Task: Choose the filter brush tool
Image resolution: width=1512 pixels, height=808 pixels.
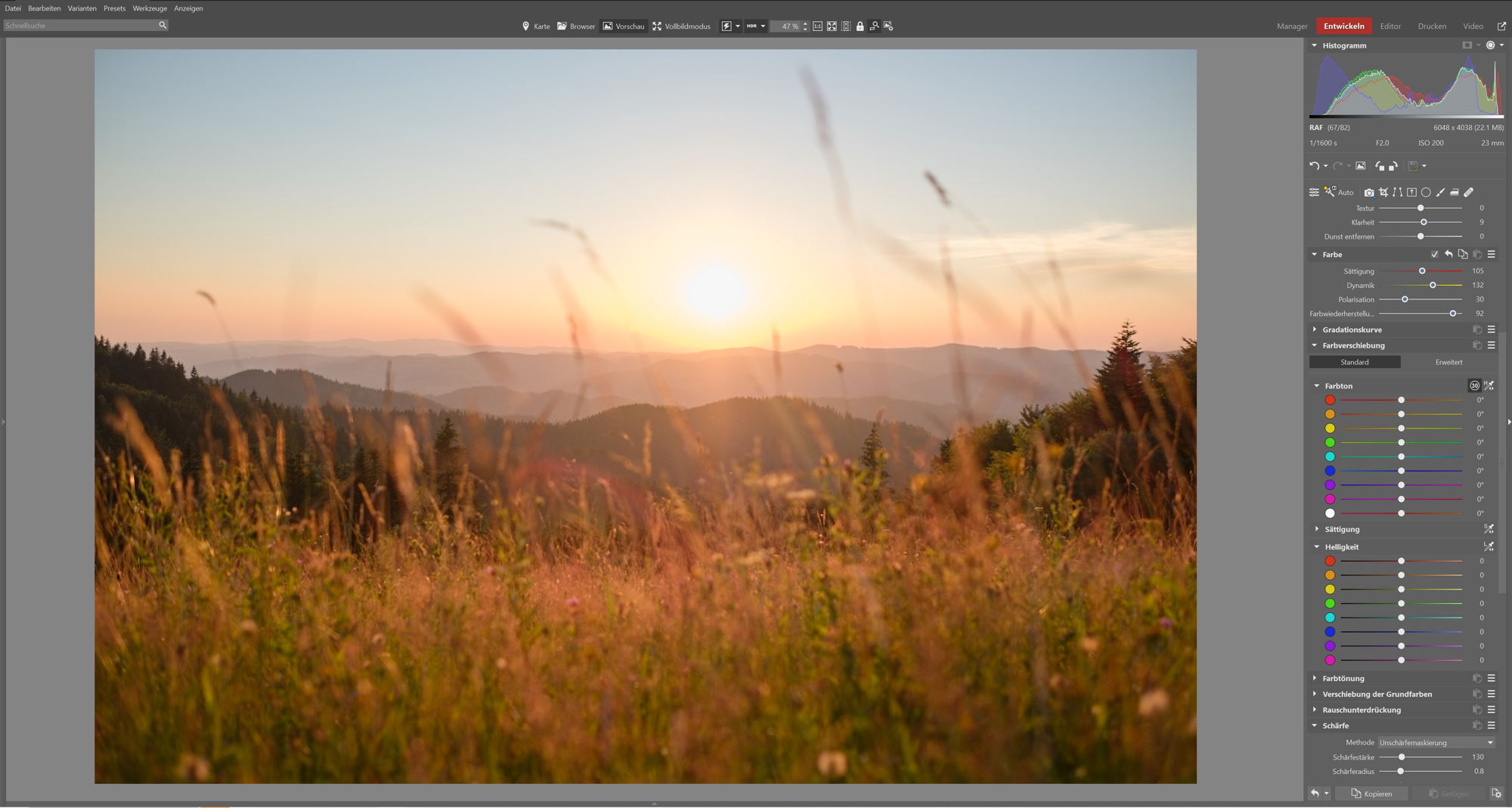Action: click(x=1440, y=193)
